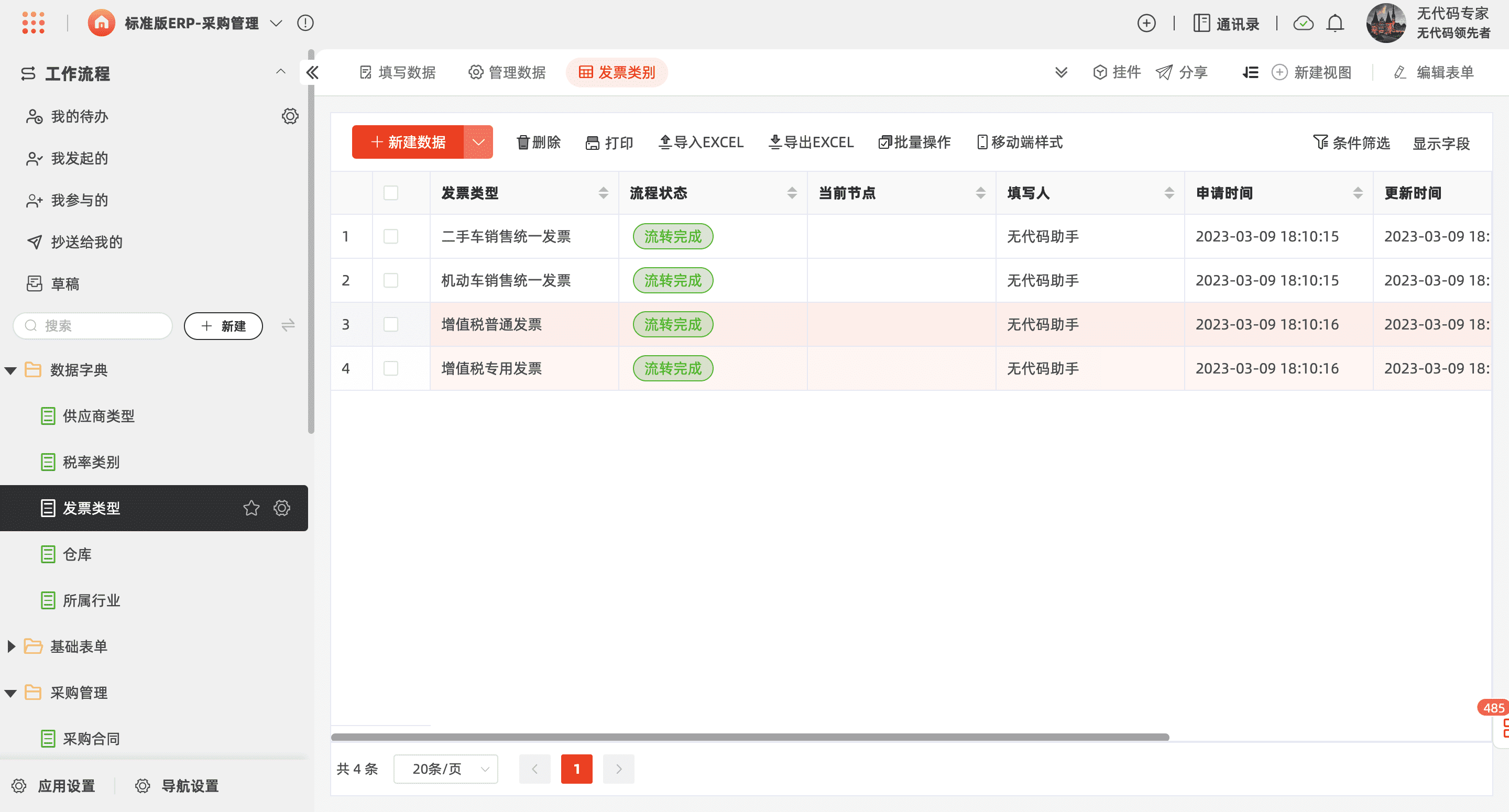Click the cloud sync status icon

tap(1303, 24)
